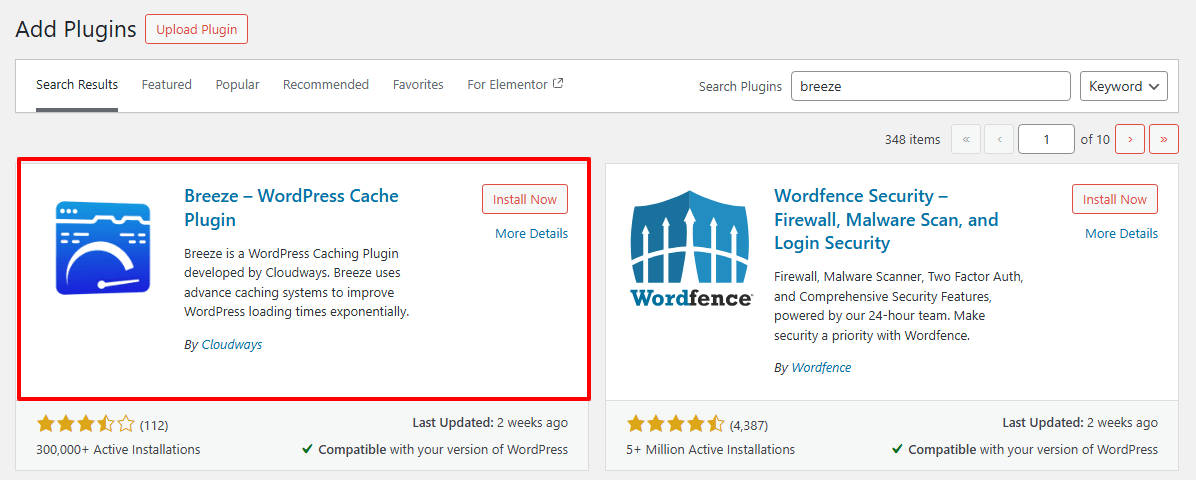The width and height of the screenshot is (1196, 480).
Task: Install the Wordfence Security plugin
Action: [1115, 199]
